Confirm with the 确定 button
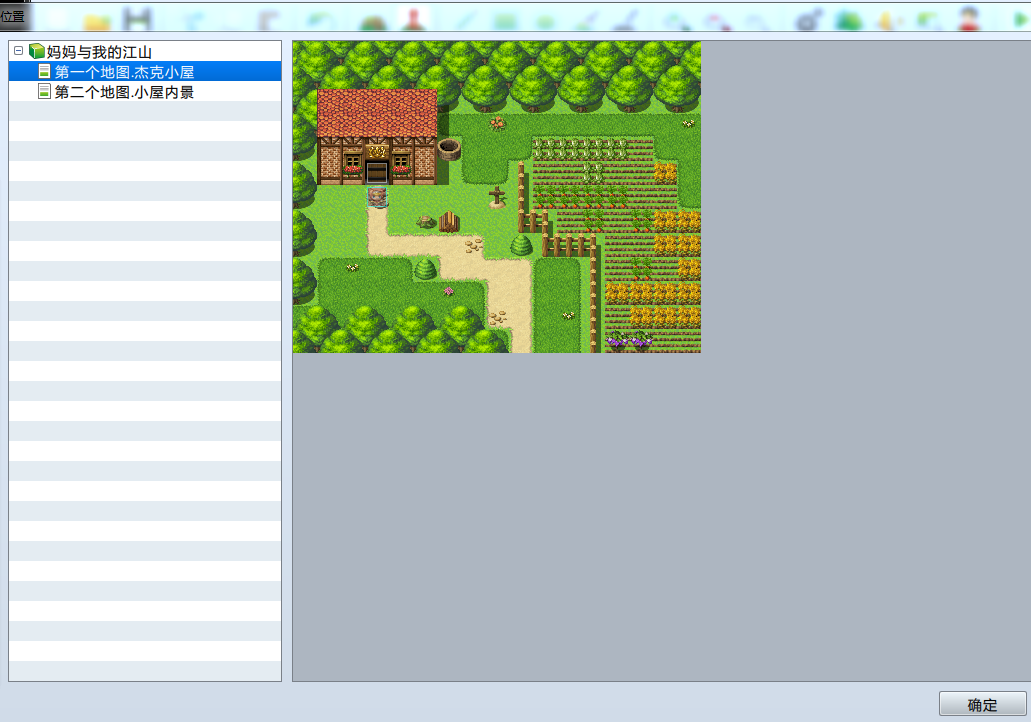Viewport: 1031px width, 722px height. pos(982,704)
